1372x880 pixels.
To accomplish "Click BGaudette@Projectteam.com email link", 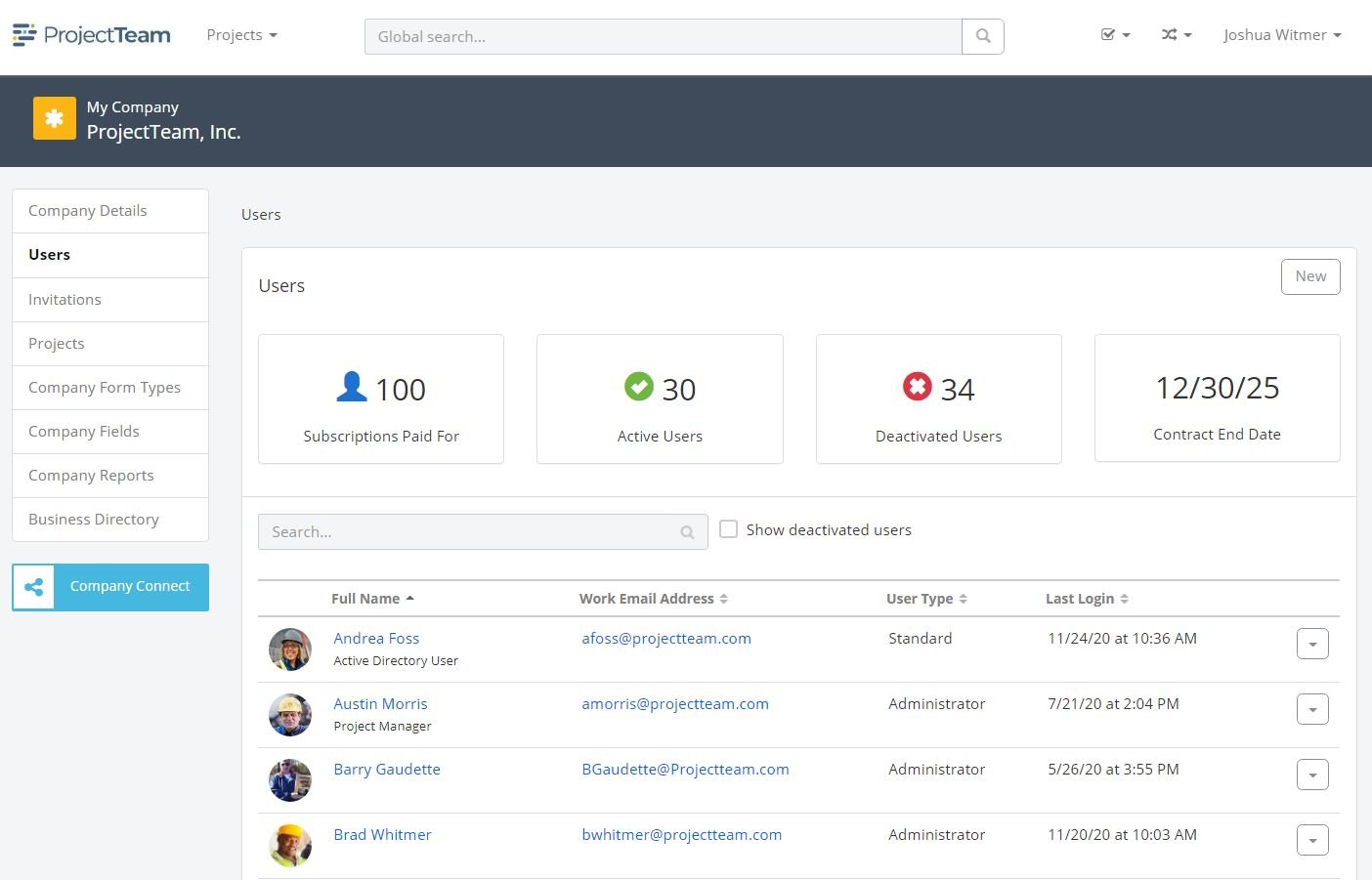I will pos(685,770).
